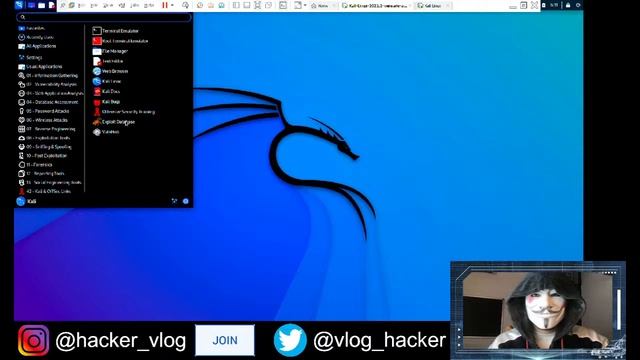Click the JOIN button in the banner
The image size is (640, 360).
click(x=225, y=340)
